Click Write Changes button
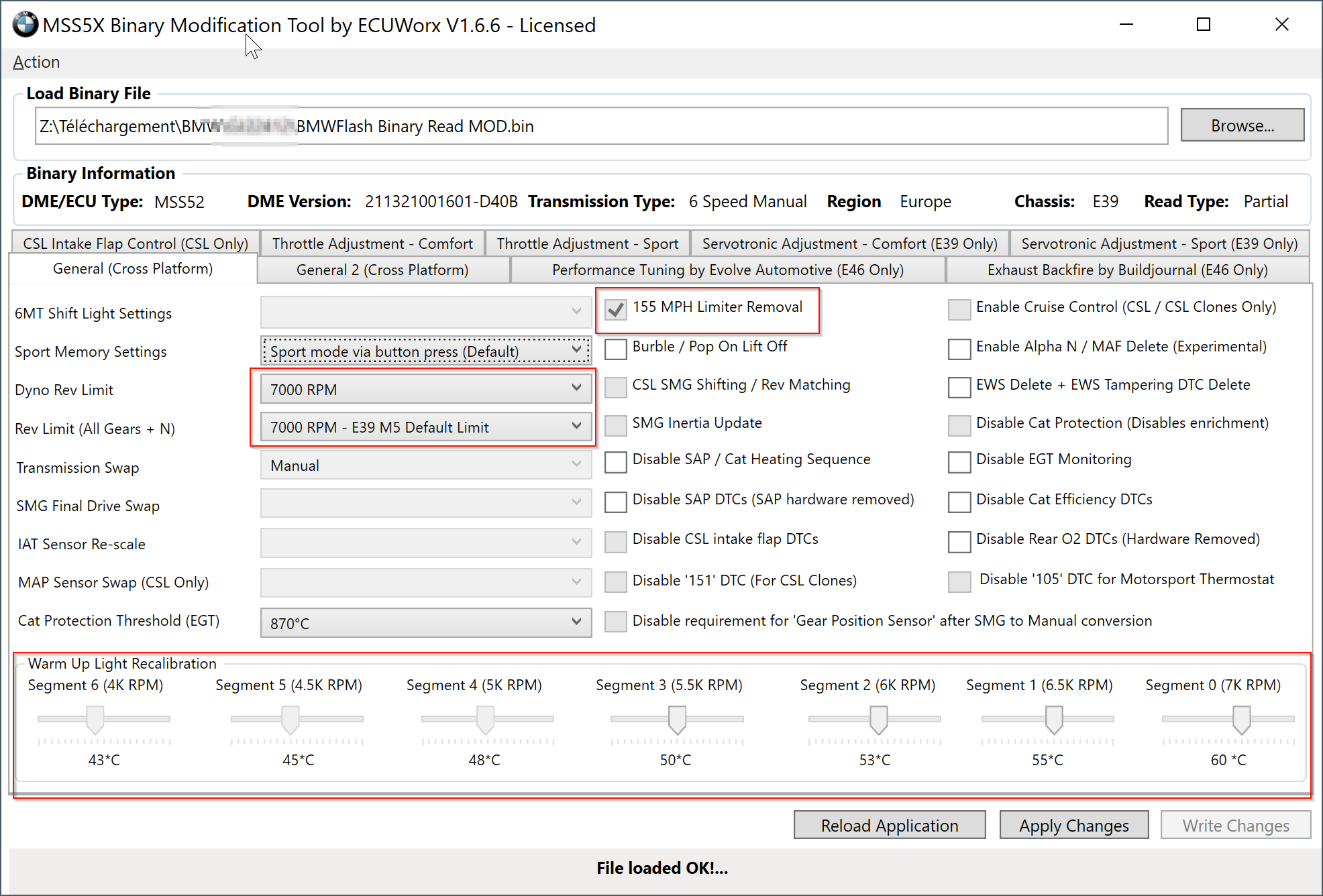1323x896 pixels. pos(1236,825)
